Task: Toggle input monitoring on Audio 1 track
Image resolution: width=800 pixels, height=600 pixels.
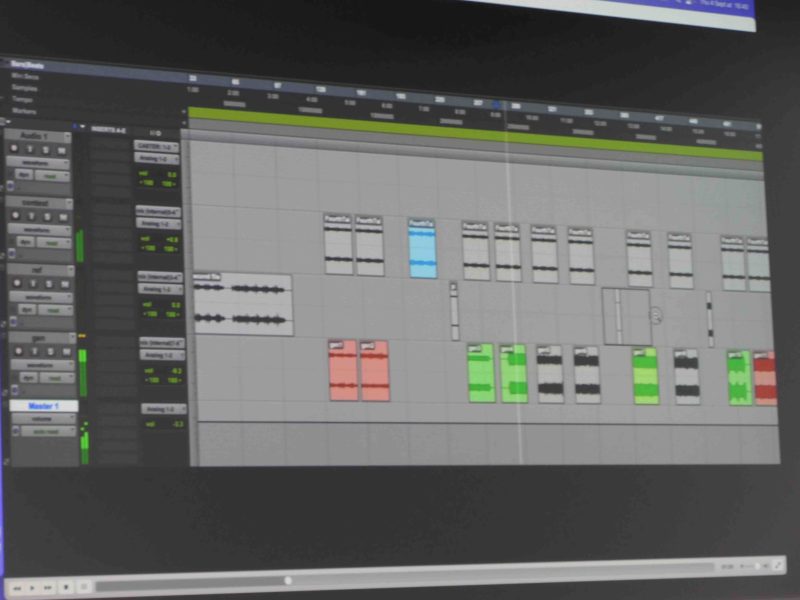Action: 29,149
